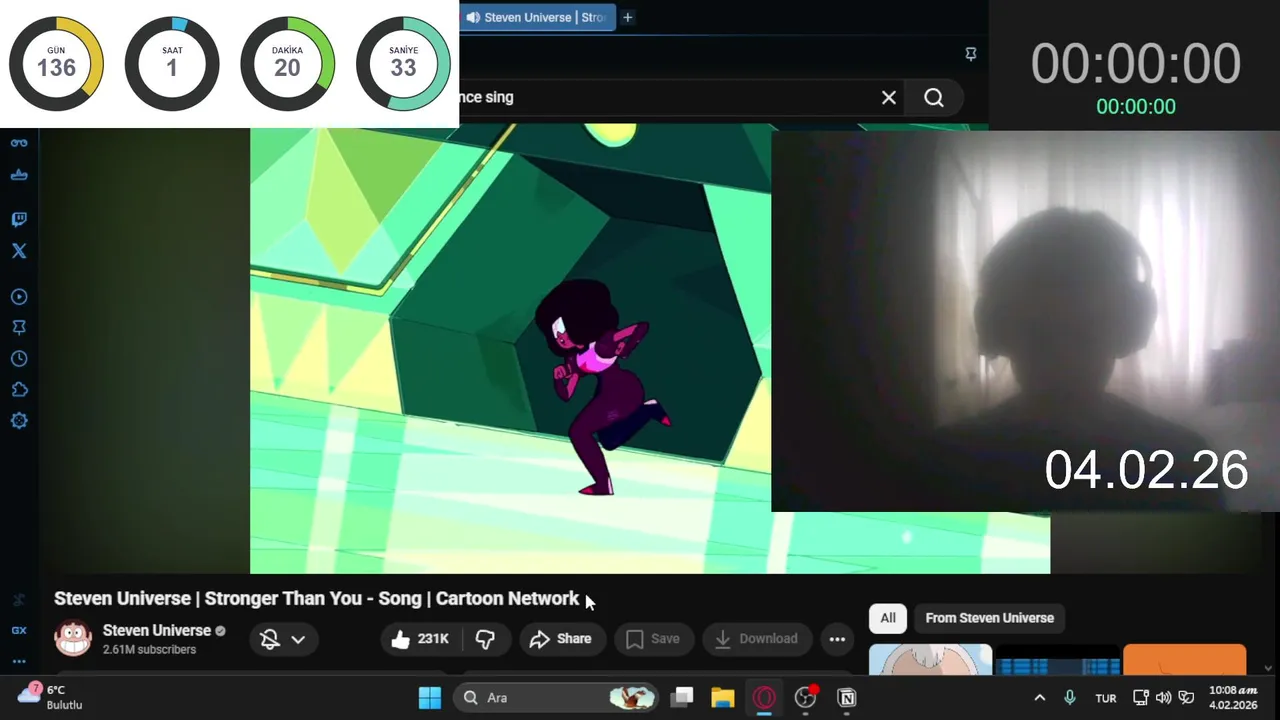Click the GX button in the sidebar
1280x720 pixels.
click(x=19, y=630)
